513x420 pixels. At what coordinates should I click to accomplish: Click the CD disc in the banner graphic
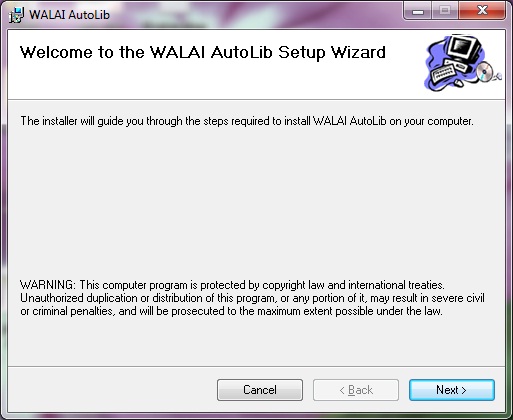click(x=484, y=71)
